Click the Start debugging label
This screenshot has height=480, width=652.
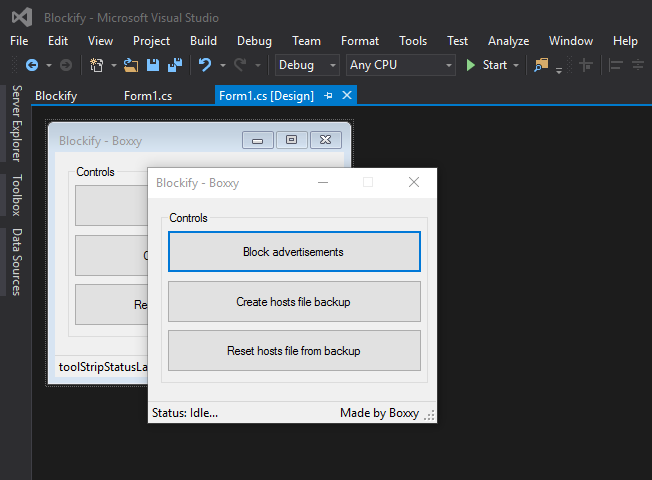point(494,65)
